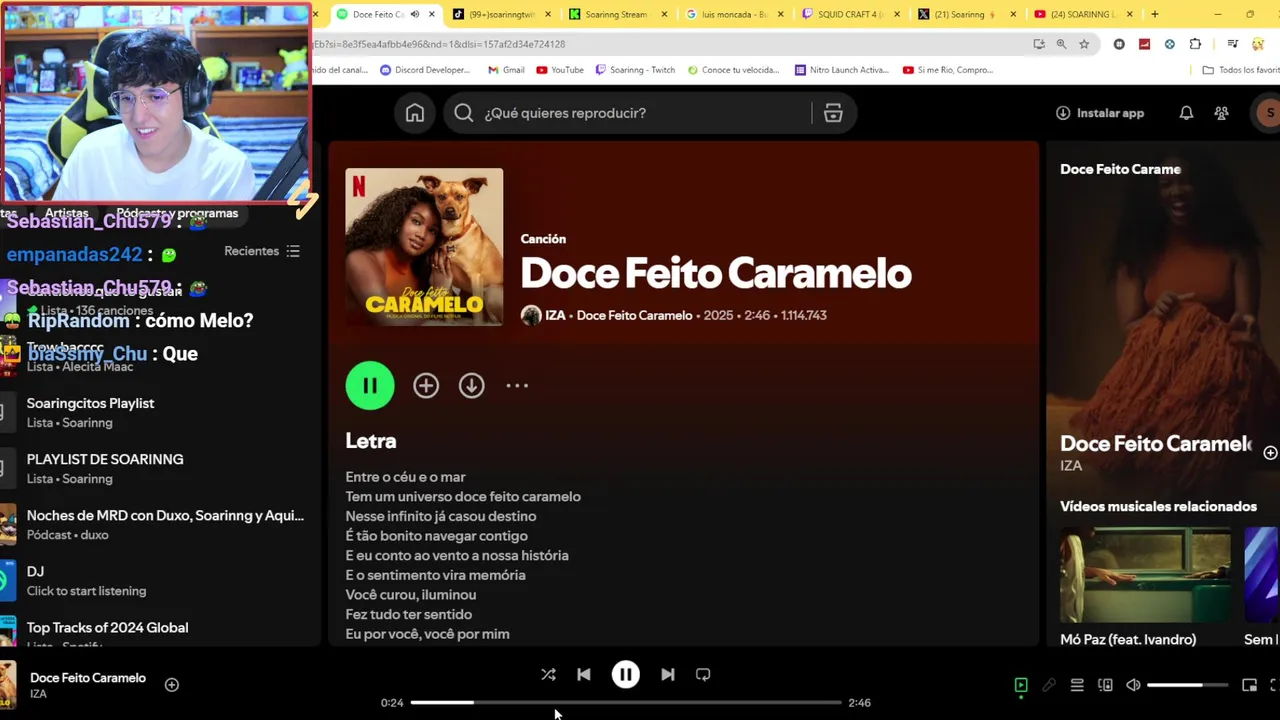Click Instalar app button
The image size is (1280, 720).
[1100, 113]
